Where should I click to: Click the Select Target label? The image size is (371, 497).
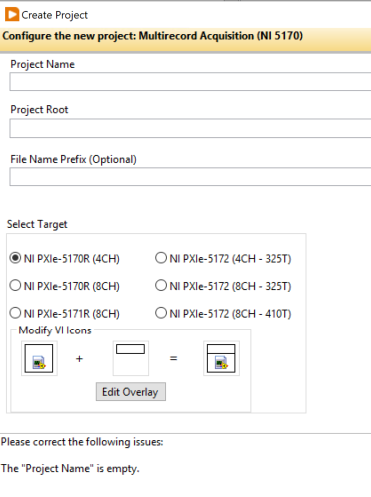[37, 224]
